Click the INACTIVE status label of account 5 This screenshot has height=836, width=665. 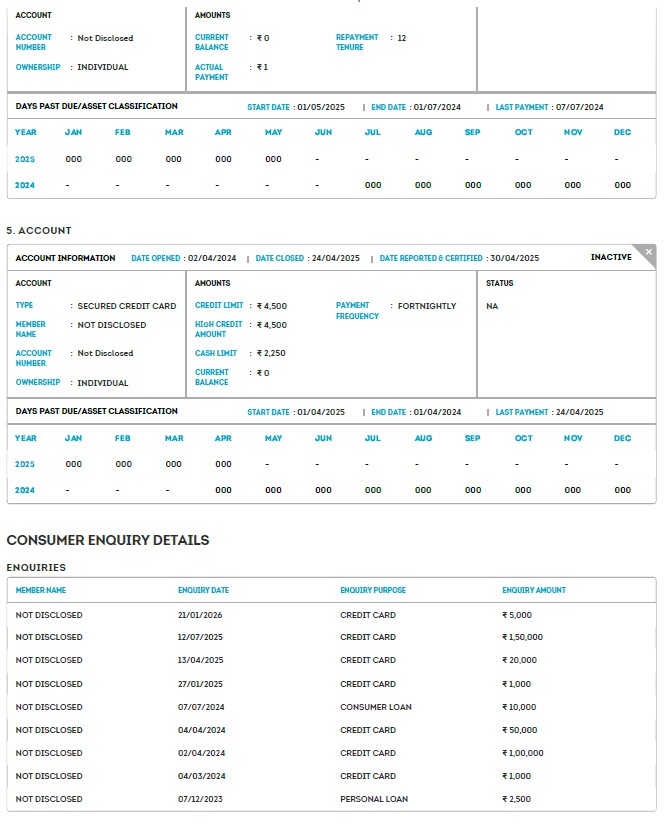pyautogui.click(x=611, y=258)
